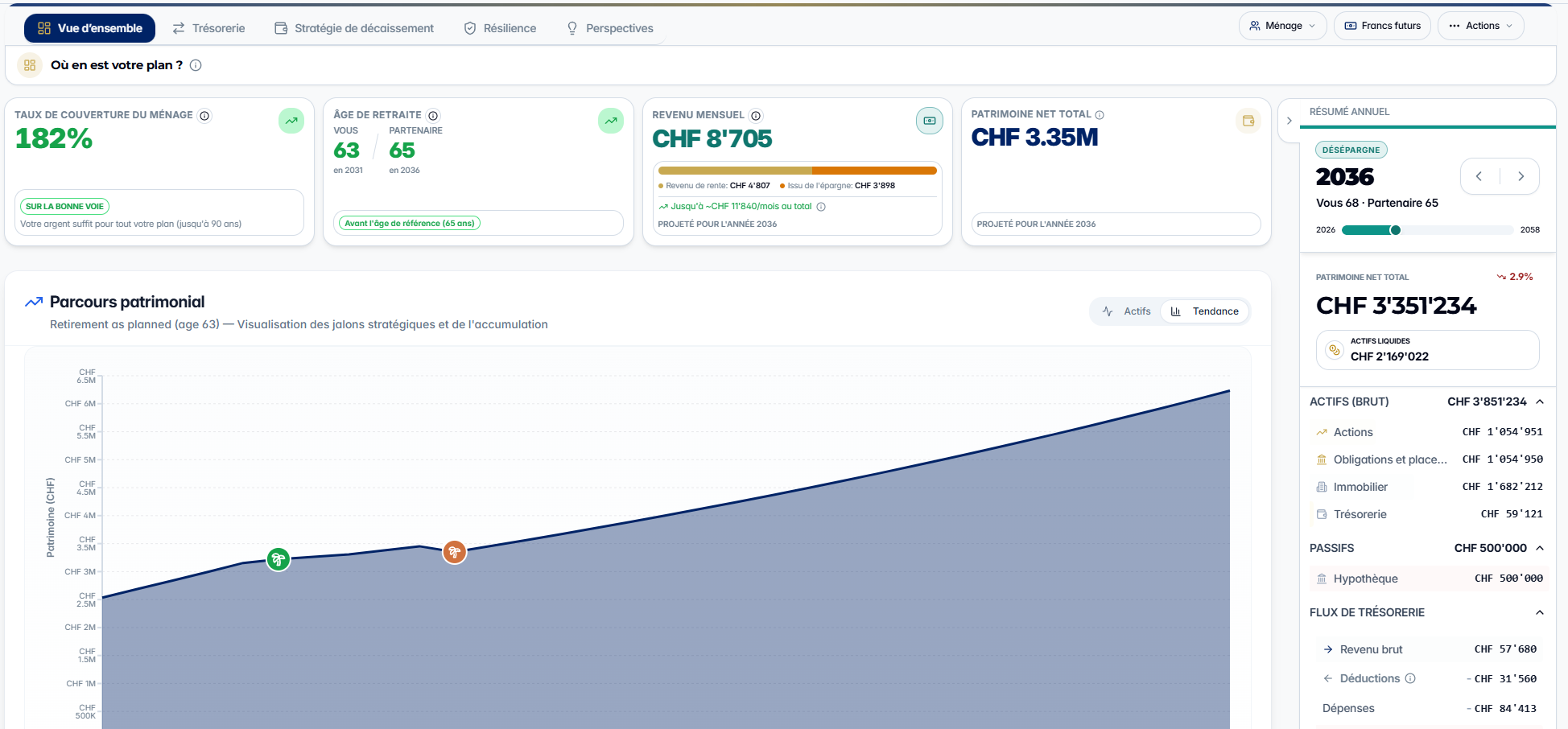Click the monthly income split bar
Screen dimensions: 1568x729
pos(797,171)
